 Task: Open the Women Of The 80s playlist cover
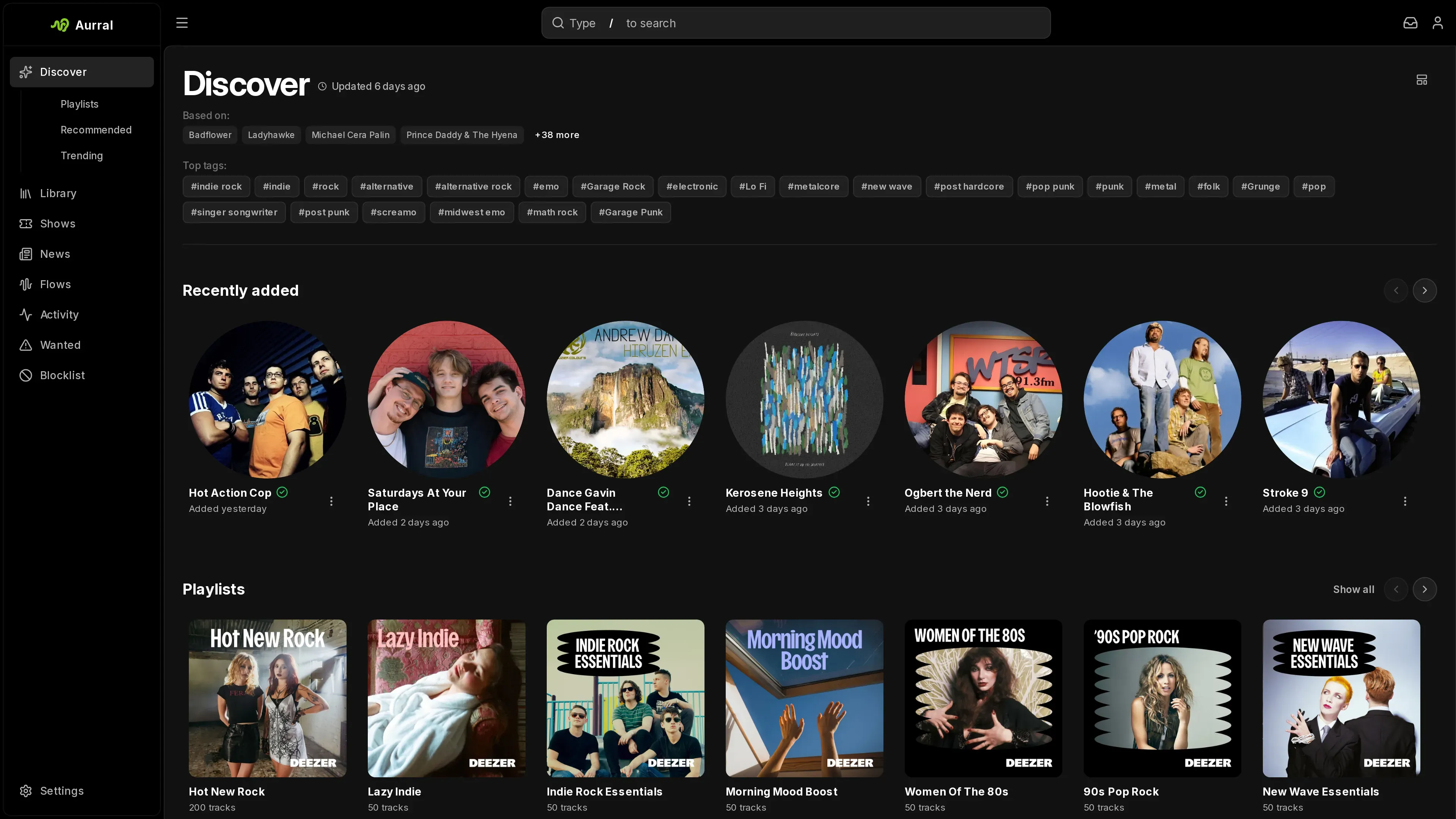tap(984, 698)
